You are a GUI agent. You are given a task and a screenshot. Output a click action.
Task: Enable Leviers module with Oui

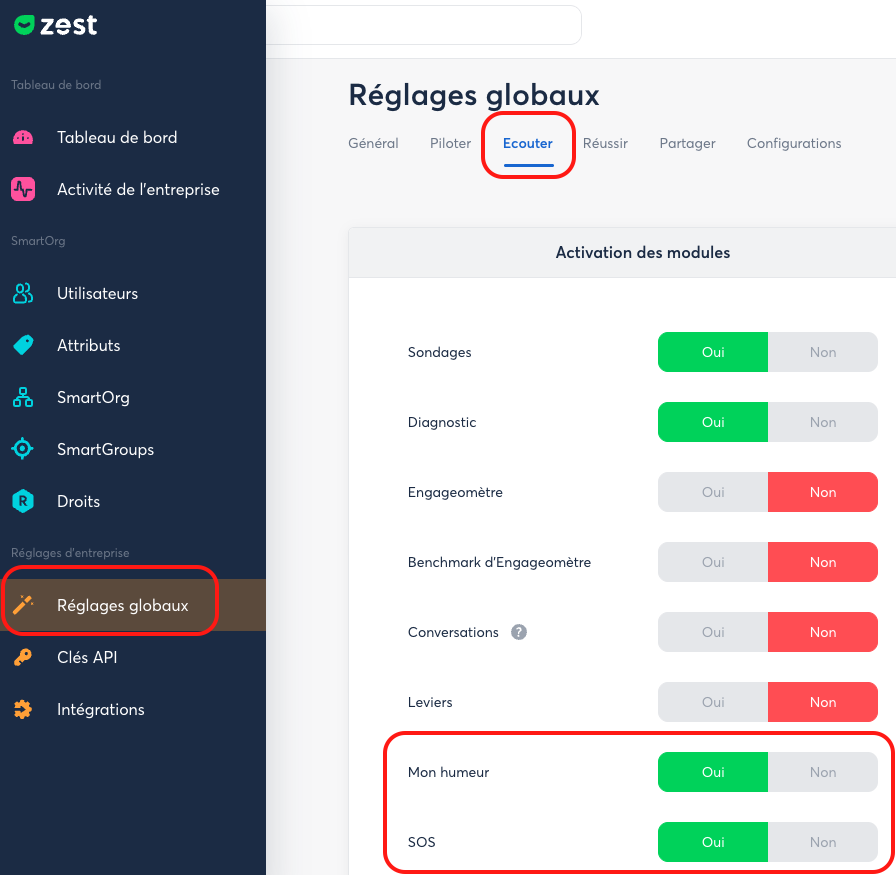(x=713, y=702)
